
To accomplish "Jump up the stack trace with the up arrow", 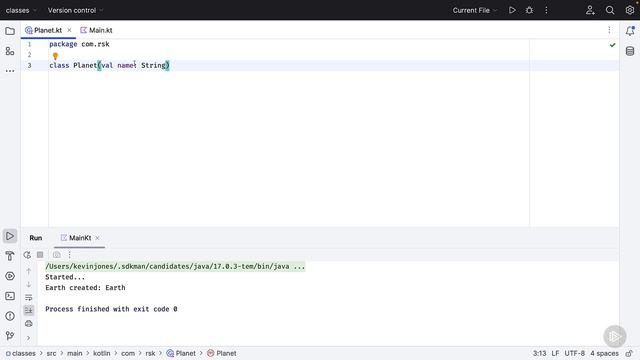I will (x=29, y=271).
